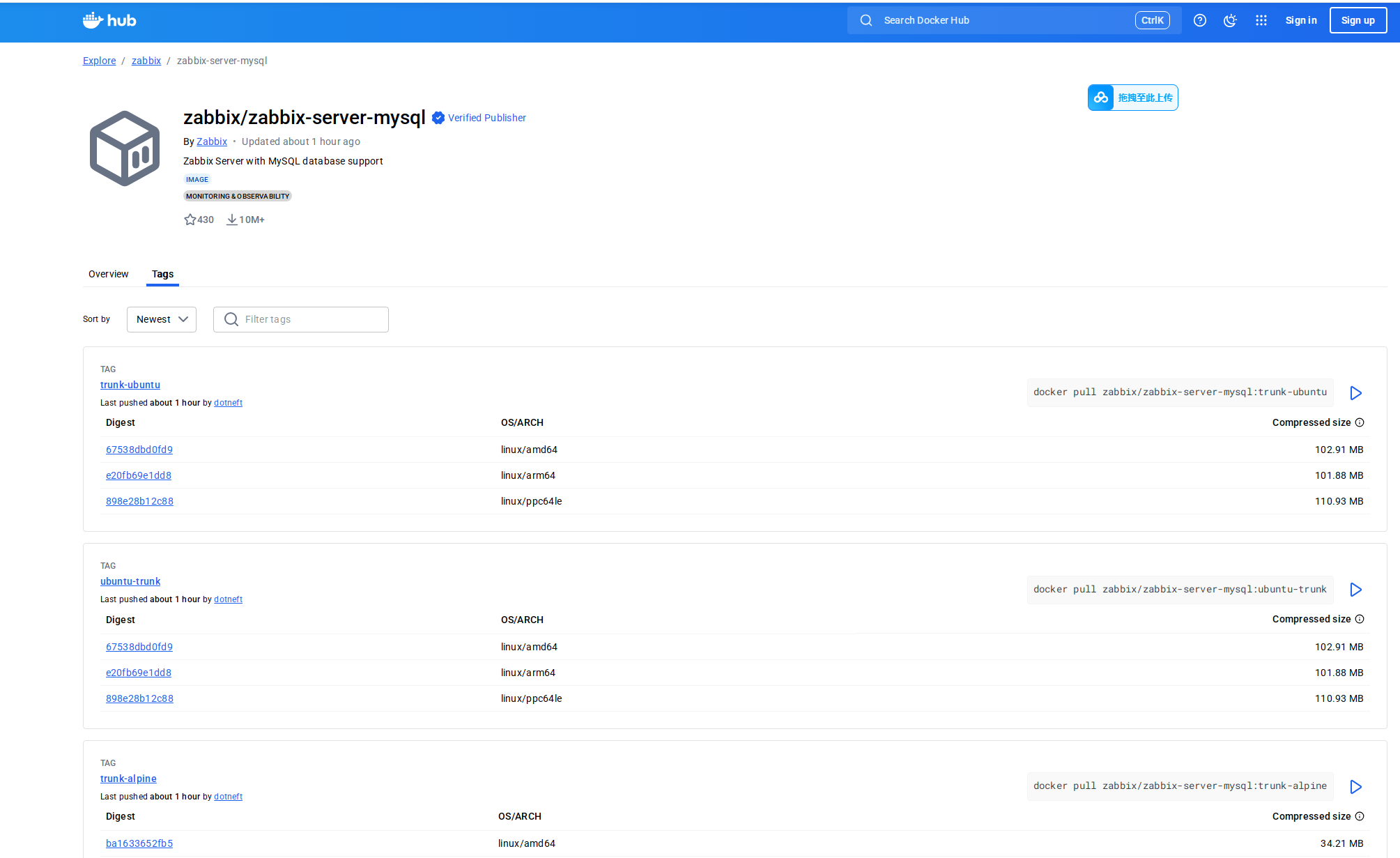Click the Docker Hub logo
1400x858 pixels.
(x=109, y=20)
